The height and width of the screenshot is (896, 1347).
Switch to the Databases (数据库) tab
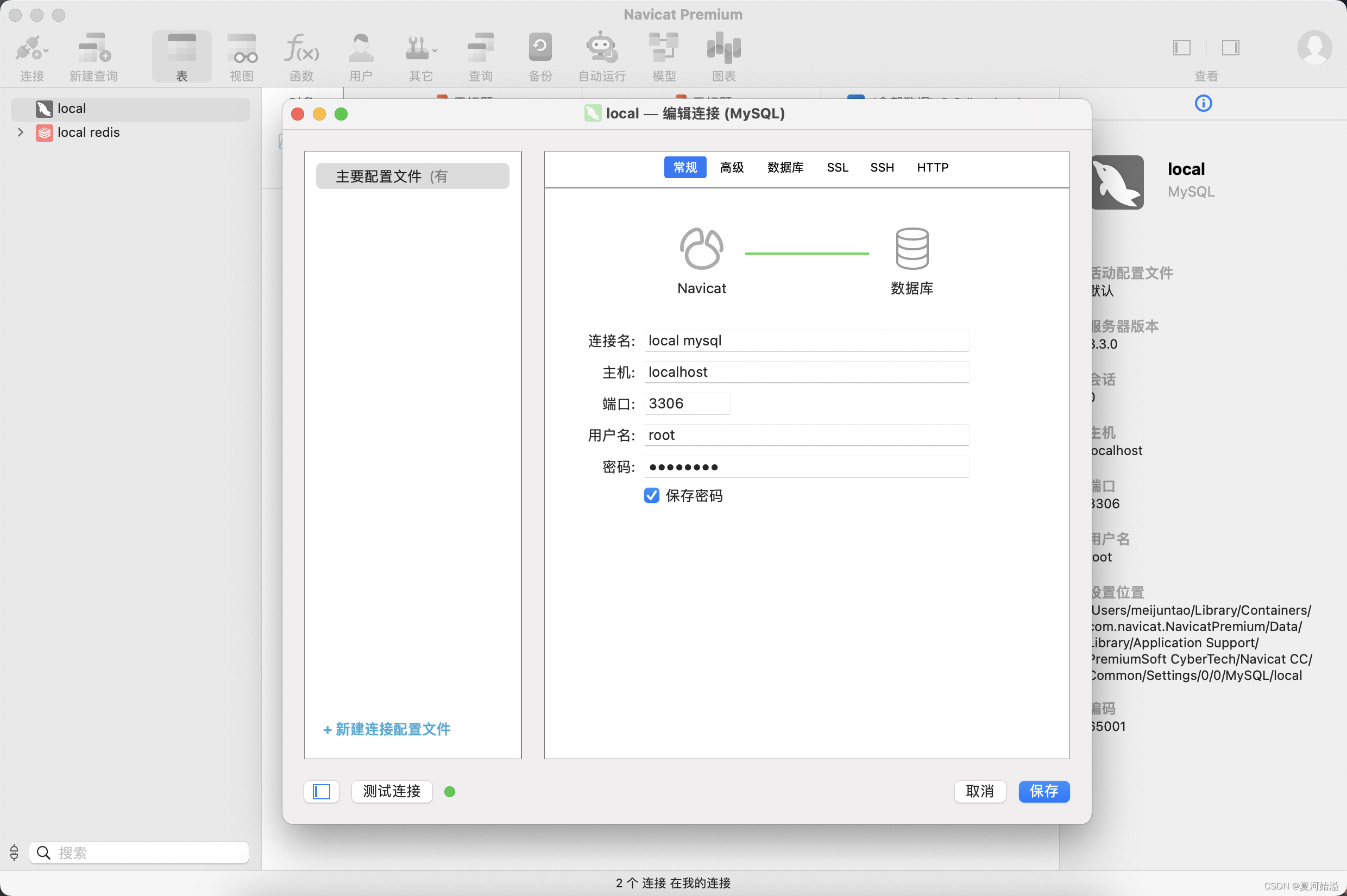click(785, 167)
